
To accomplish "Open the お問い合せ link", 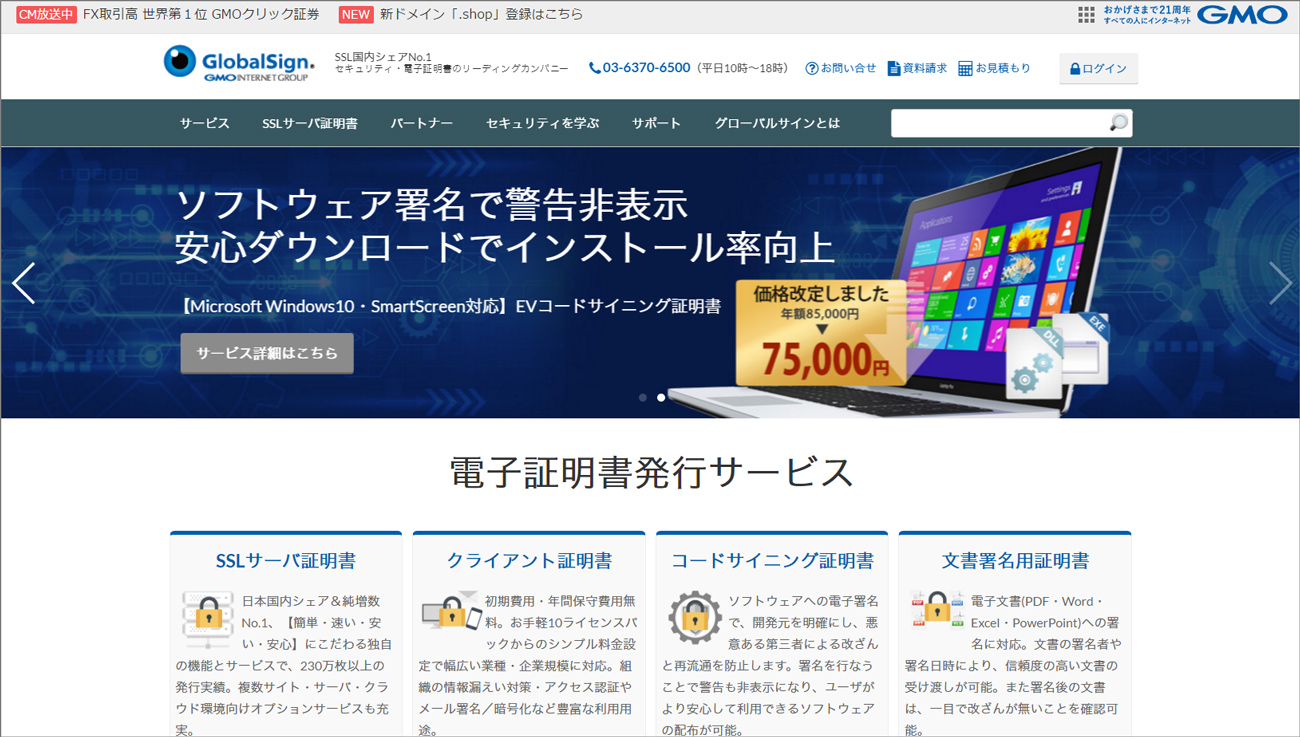I will pyautogui.click(x=848, y=69).
